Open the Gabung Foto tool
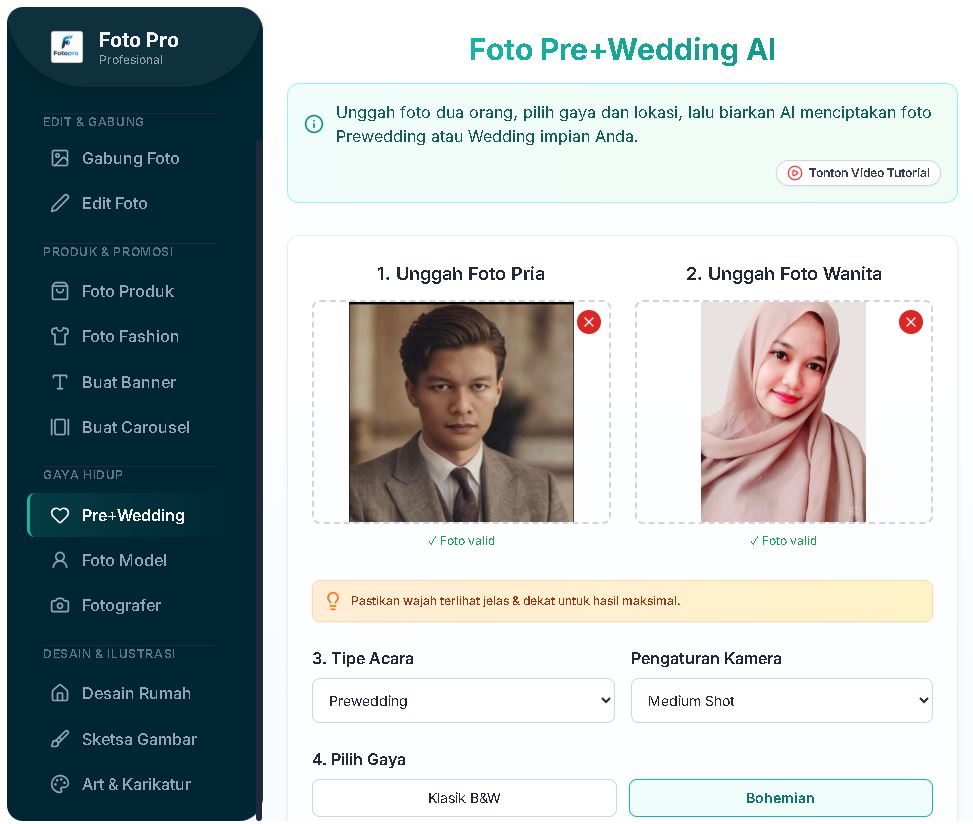The width and height of the screenshot is (973, 824). [129, 158]
